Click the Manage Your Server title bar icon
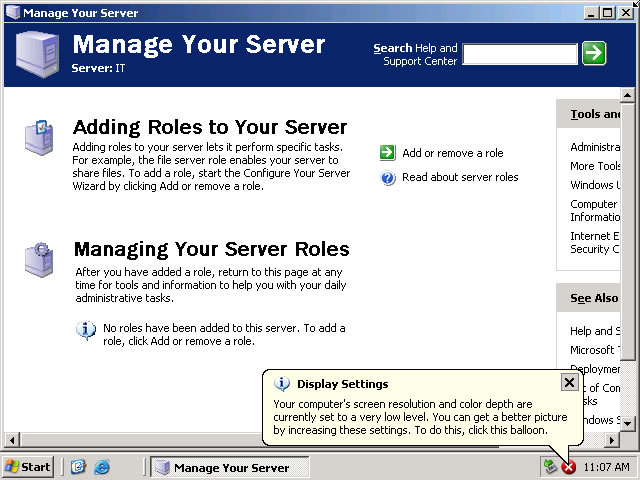The image size is (640, 480). click(13, 12)
